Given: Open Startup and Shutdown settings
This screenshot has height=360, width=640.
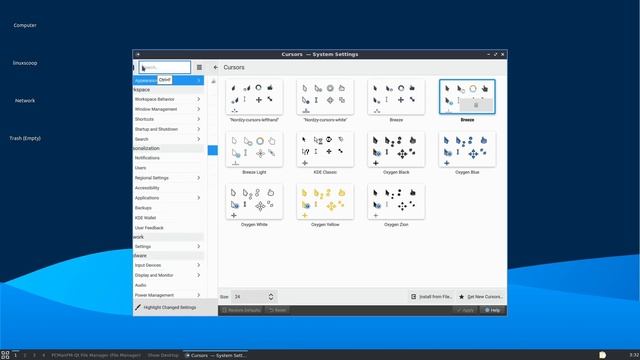Looking at the screenshot, I should 168,129.
